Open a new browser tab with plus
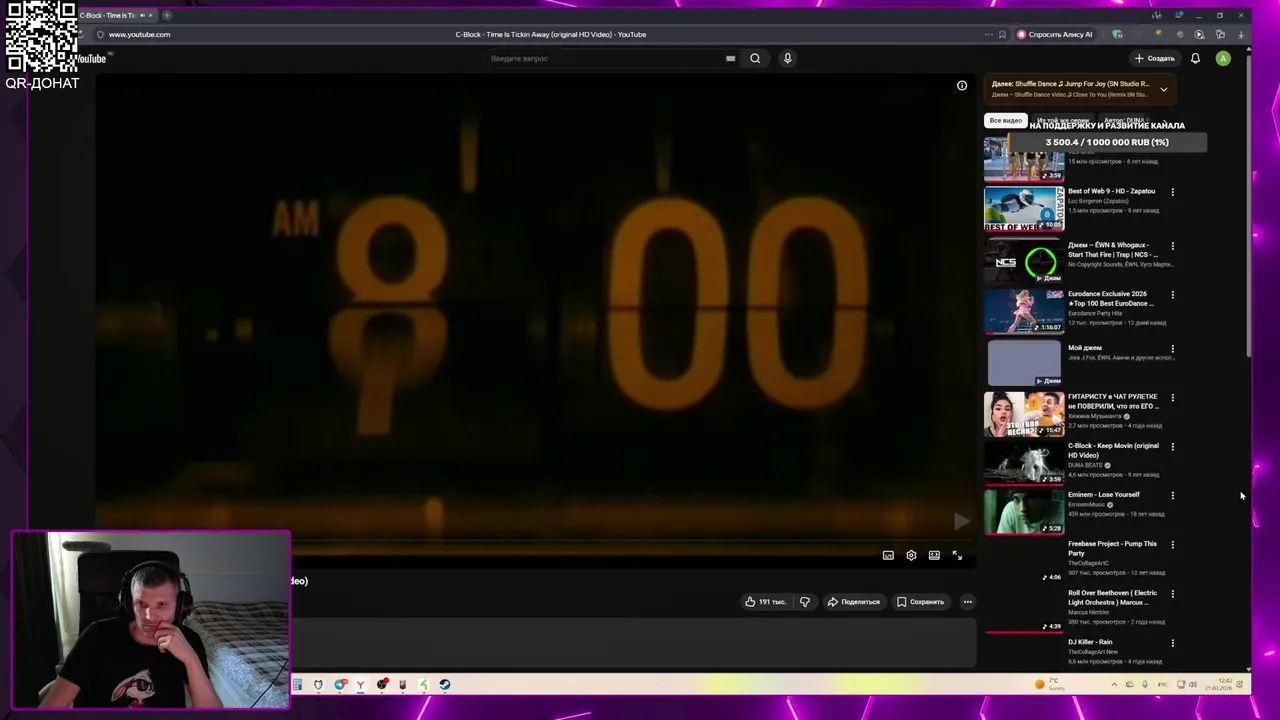Image resolution: width=1280 pixels, height=720 pixels. 167,15
